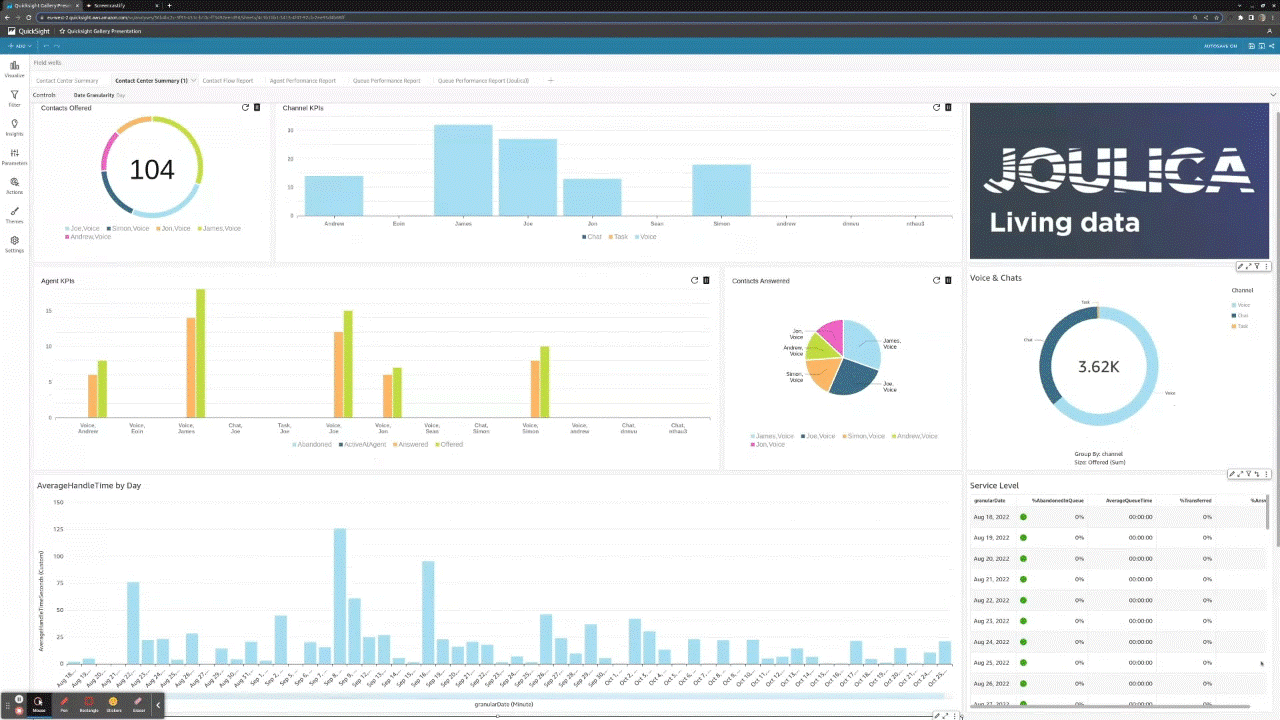This screenshot has height=720, width=1280.
Task: Switch to the Queue Performance Report (Joulica) tab
Action: [483, 80]
